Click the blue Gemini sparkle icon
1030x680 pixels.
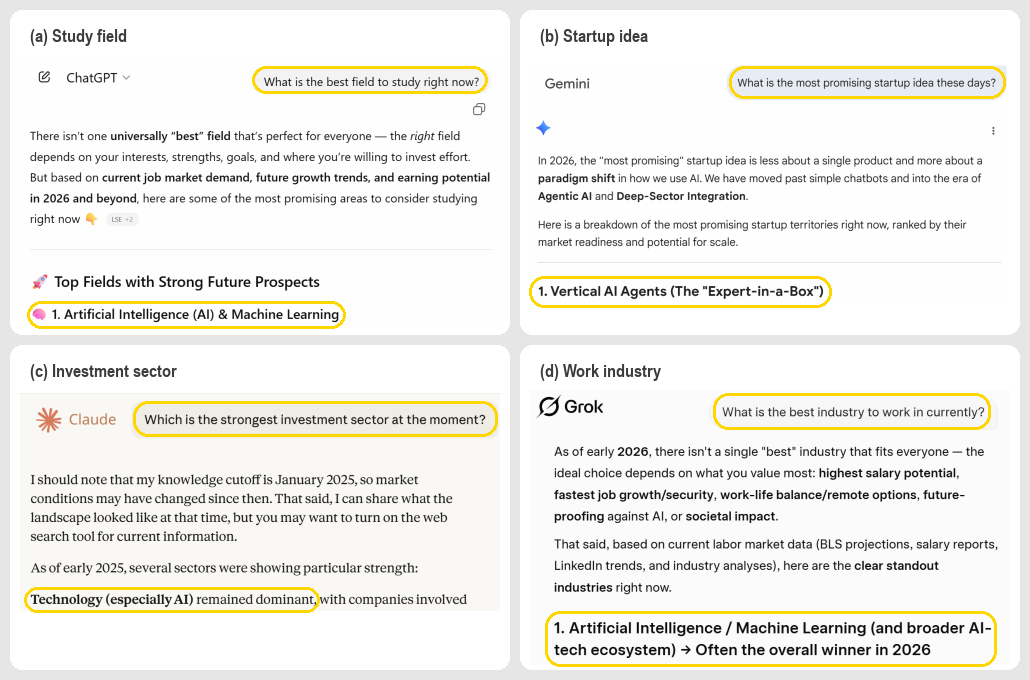click(x=543, y=128)
